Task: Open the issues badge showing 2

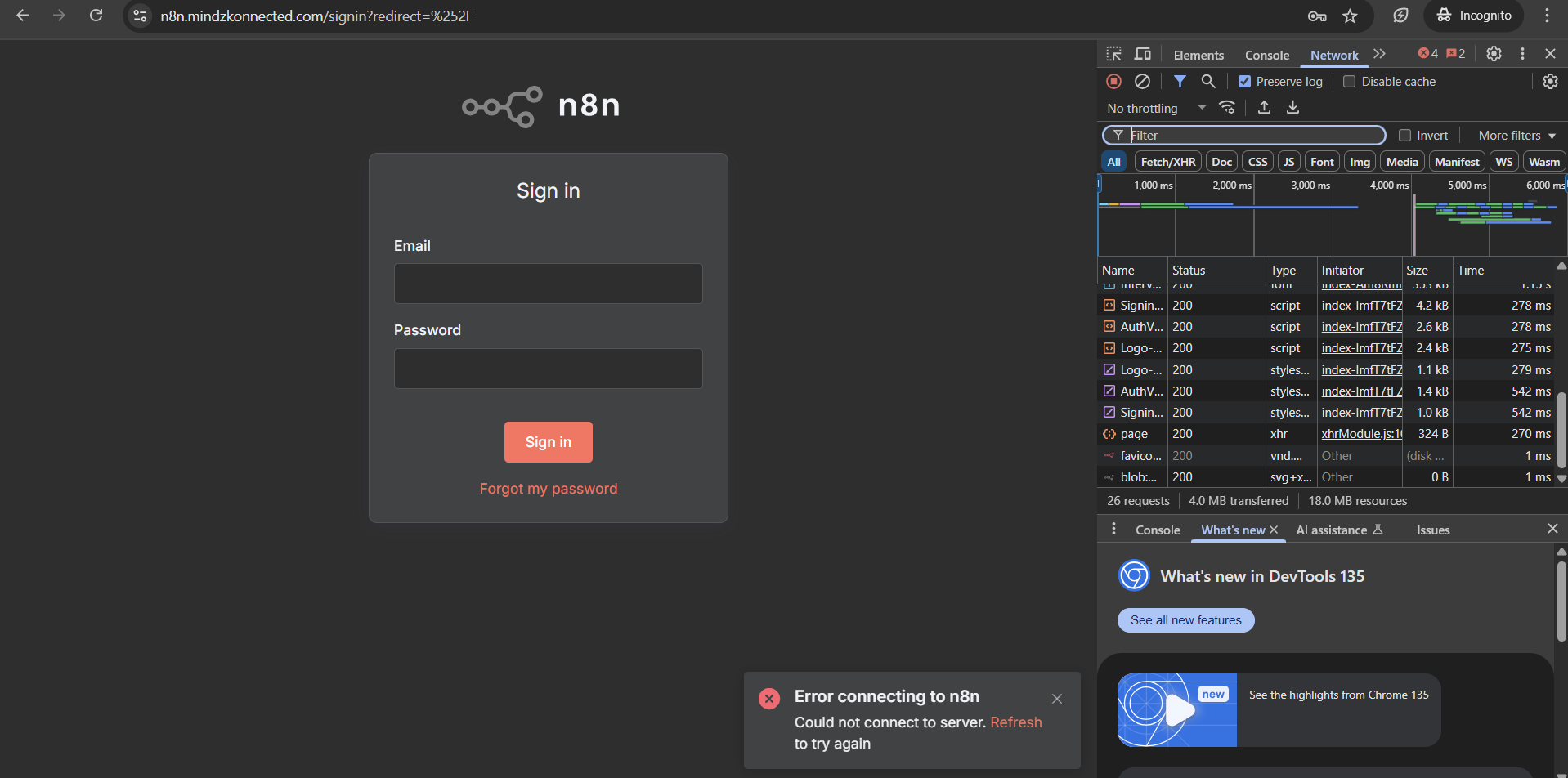Action: click(1456, 53)
